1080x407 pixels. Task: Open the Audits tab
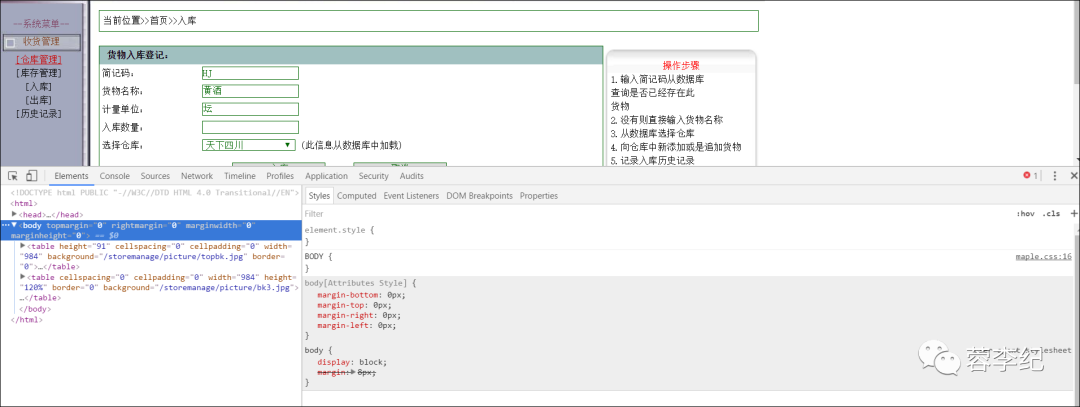click(x=412, y=176)
